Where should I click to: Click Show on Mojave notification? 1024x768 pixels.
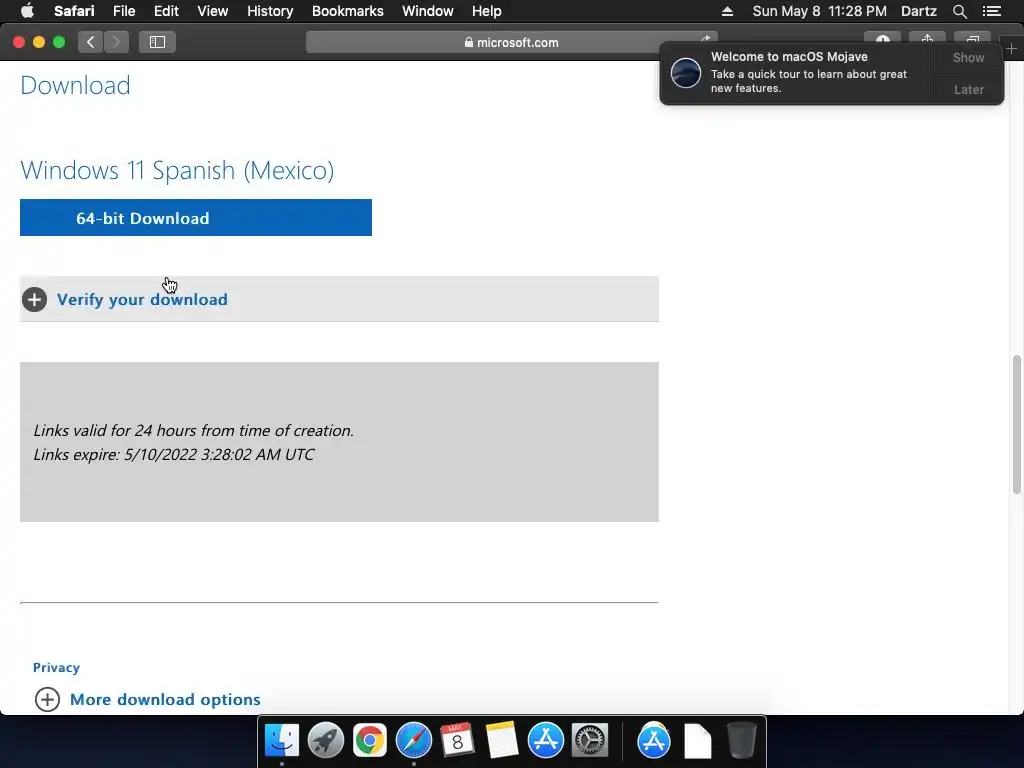pyautogui.click(x=968, y=57)
